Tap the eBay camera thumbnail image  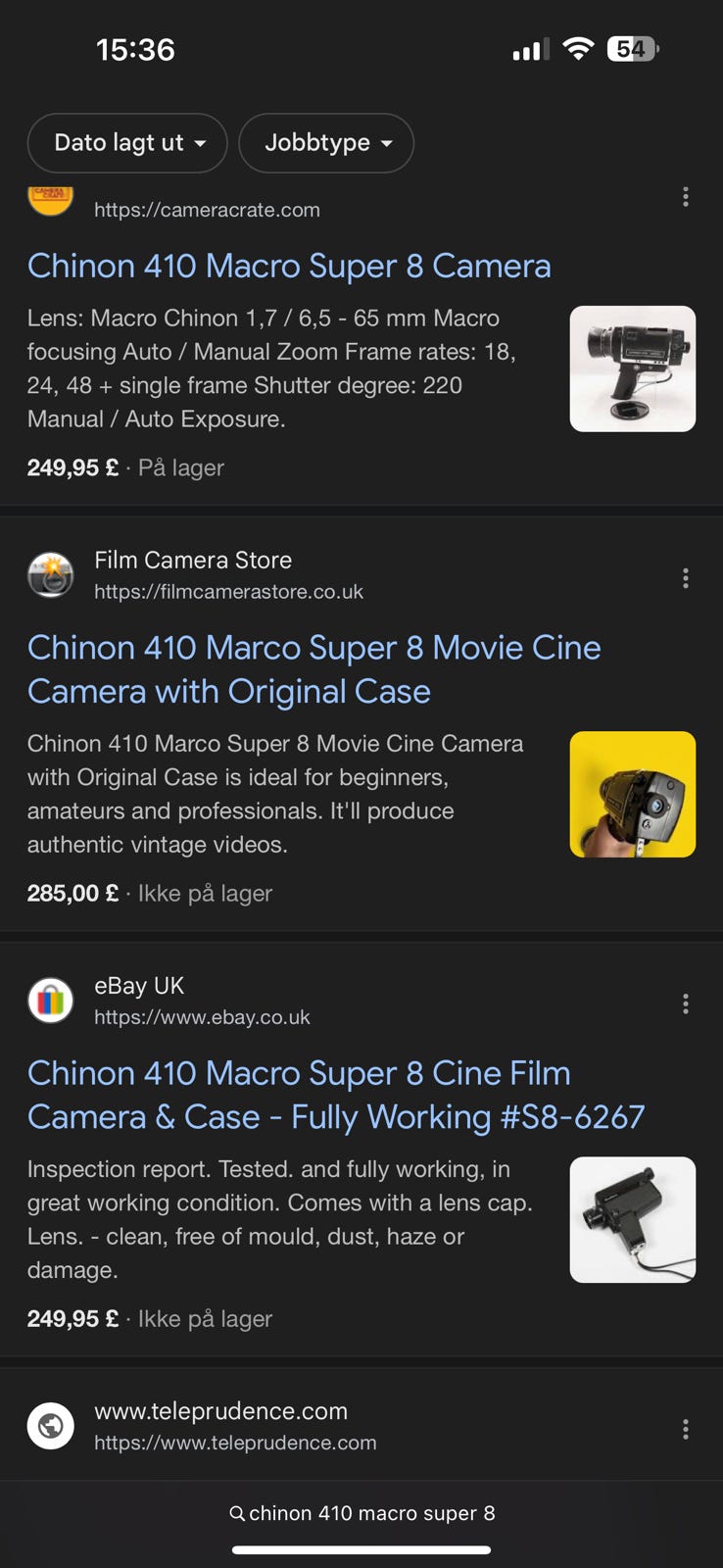click(633, 1219)
